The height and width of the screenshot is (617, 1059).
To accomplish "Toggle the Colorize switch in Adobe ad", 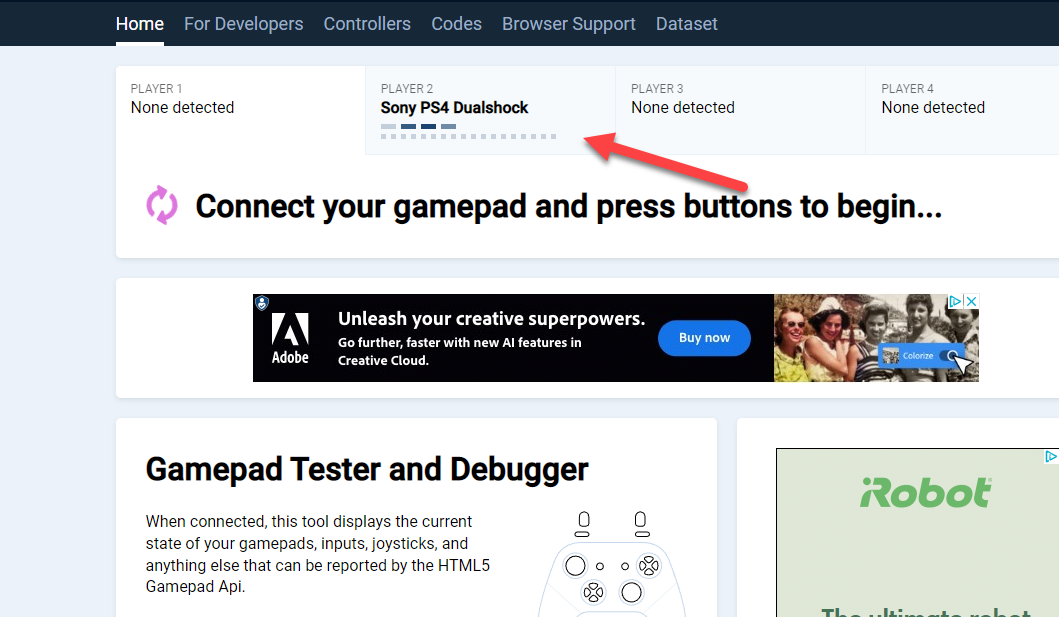I will click(x=950, y=356).
